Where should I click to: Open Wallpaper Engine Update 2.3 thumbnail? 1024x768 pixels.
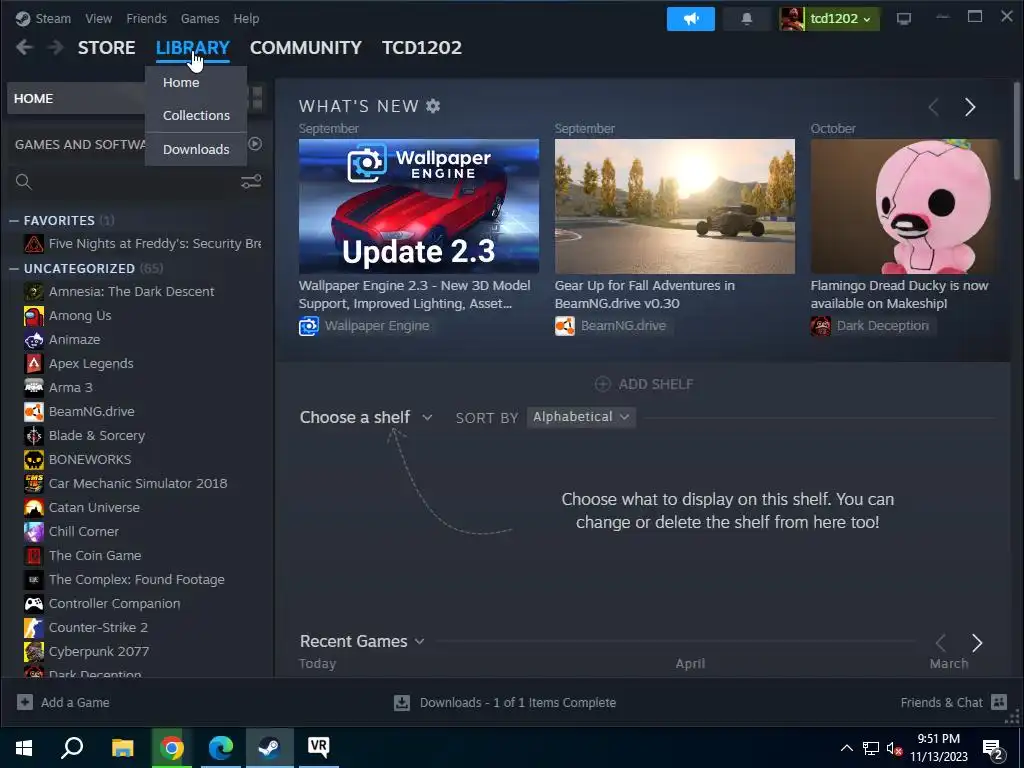pos(419,206)
